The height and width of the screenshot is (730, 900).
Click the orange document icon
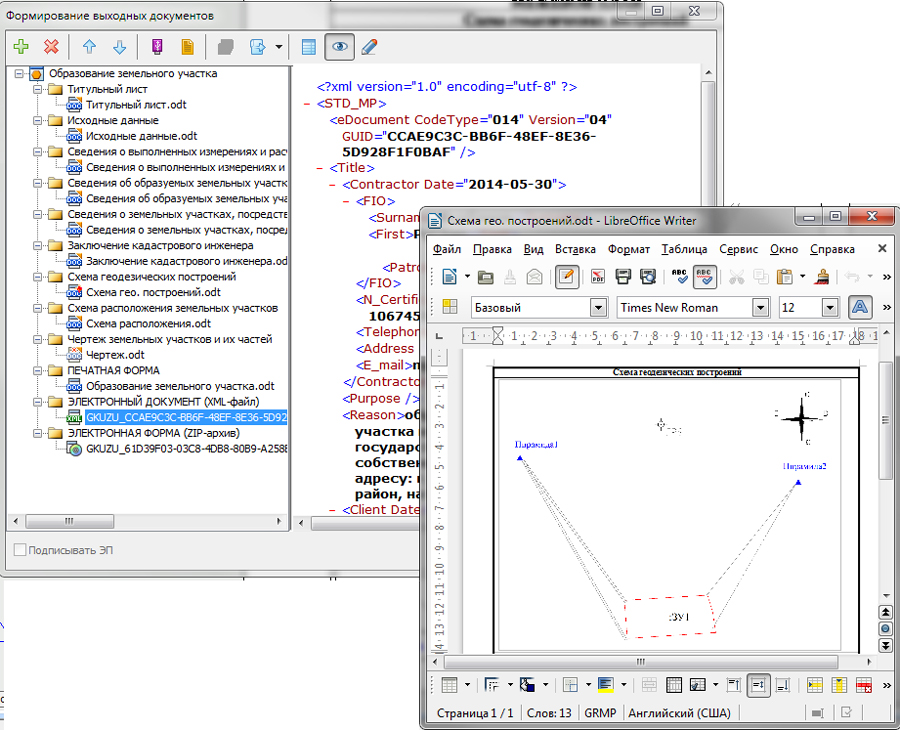[187, 47]
